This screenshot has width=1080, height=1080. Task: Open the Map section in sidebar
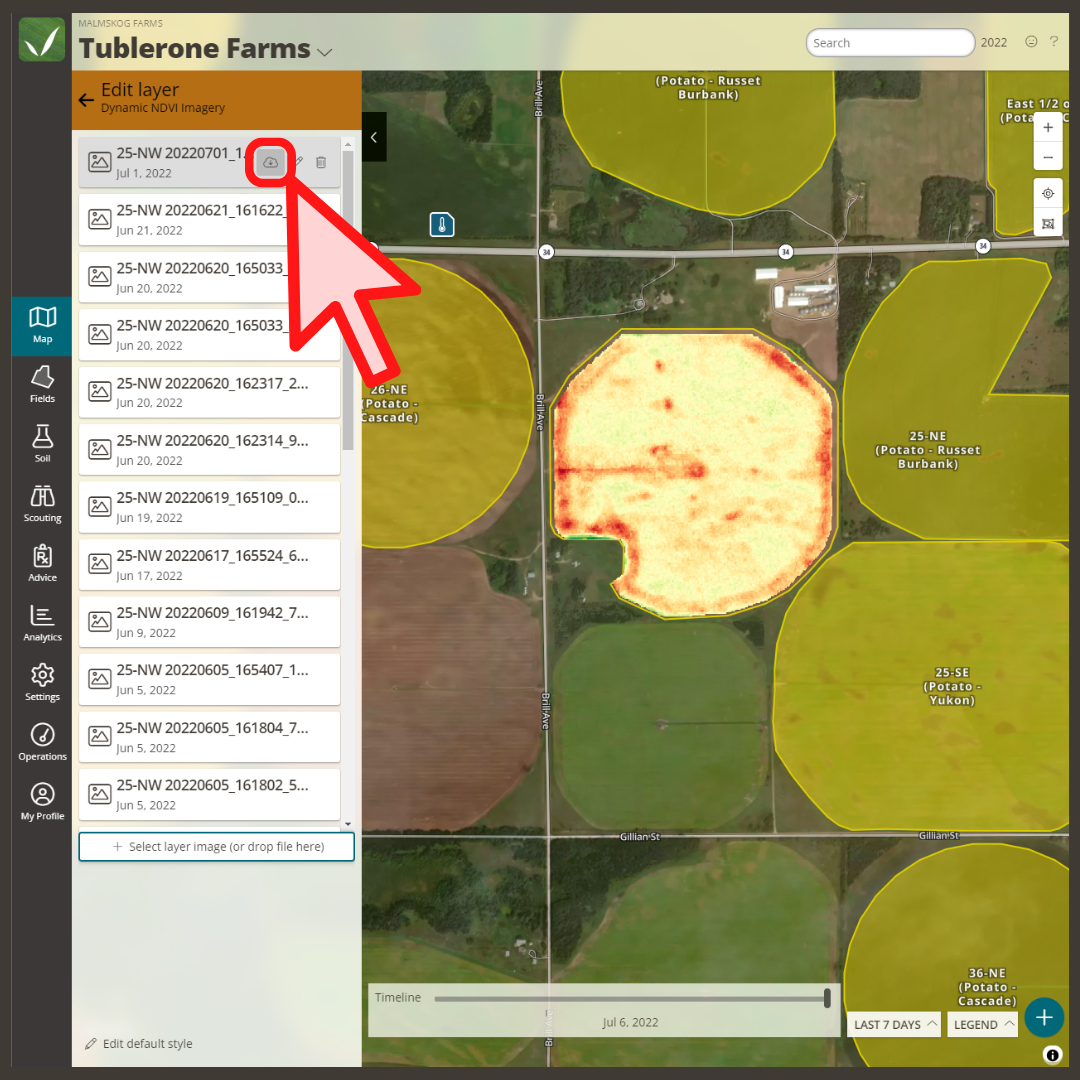[42, 326]
